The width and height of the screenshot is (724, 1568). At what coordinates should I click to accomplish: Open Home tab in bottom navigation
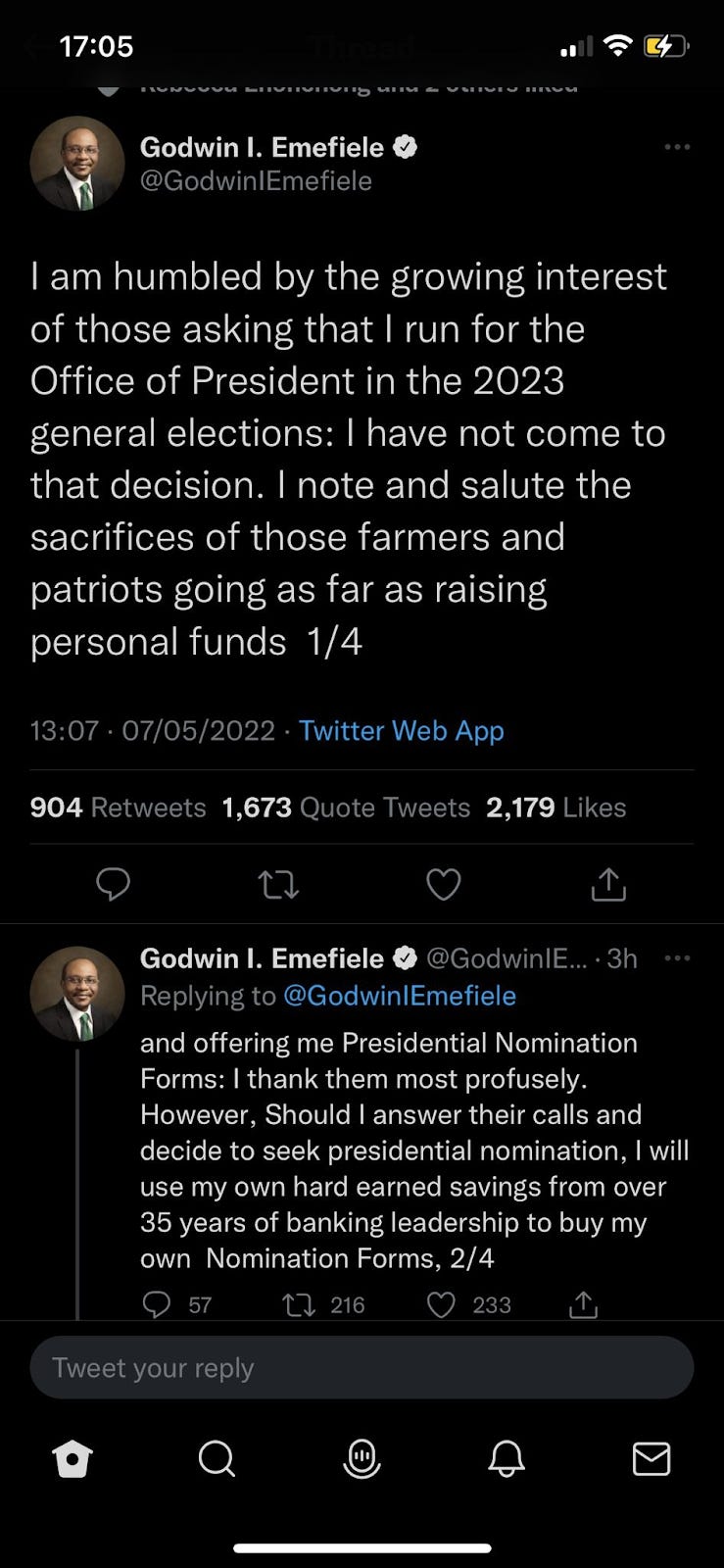[72, 1459]
